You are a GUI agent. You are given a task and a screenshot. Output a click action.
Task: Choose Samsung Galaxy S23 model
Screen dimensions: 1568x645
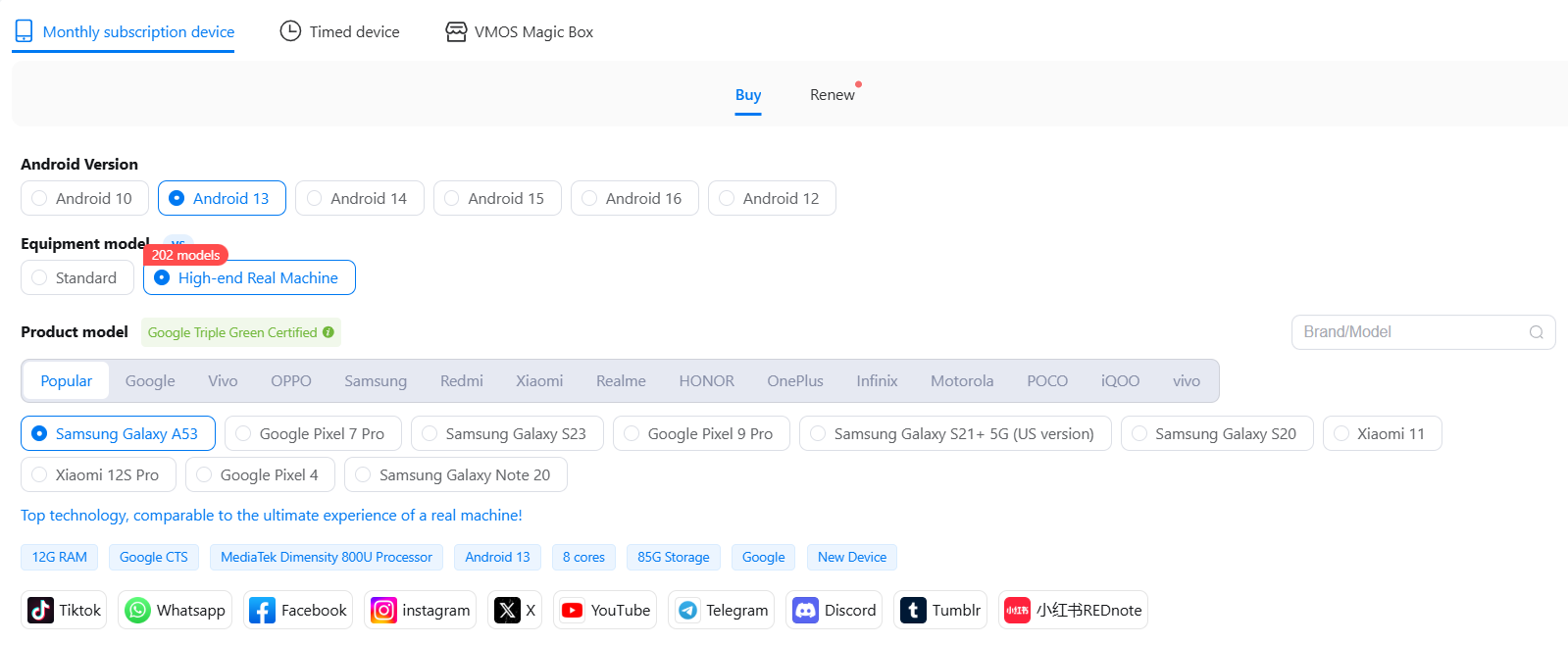tap(507, 433)
